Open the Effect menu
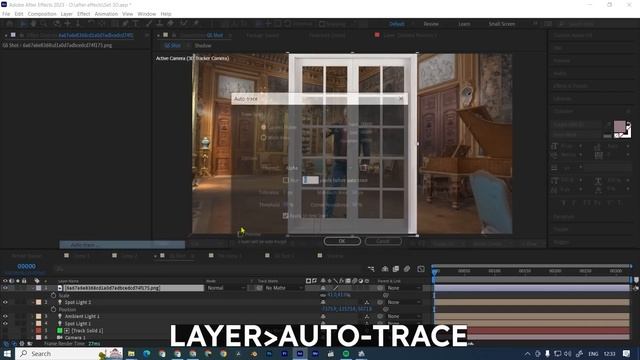This screenshot has height=360, width=640. point(83,14)
